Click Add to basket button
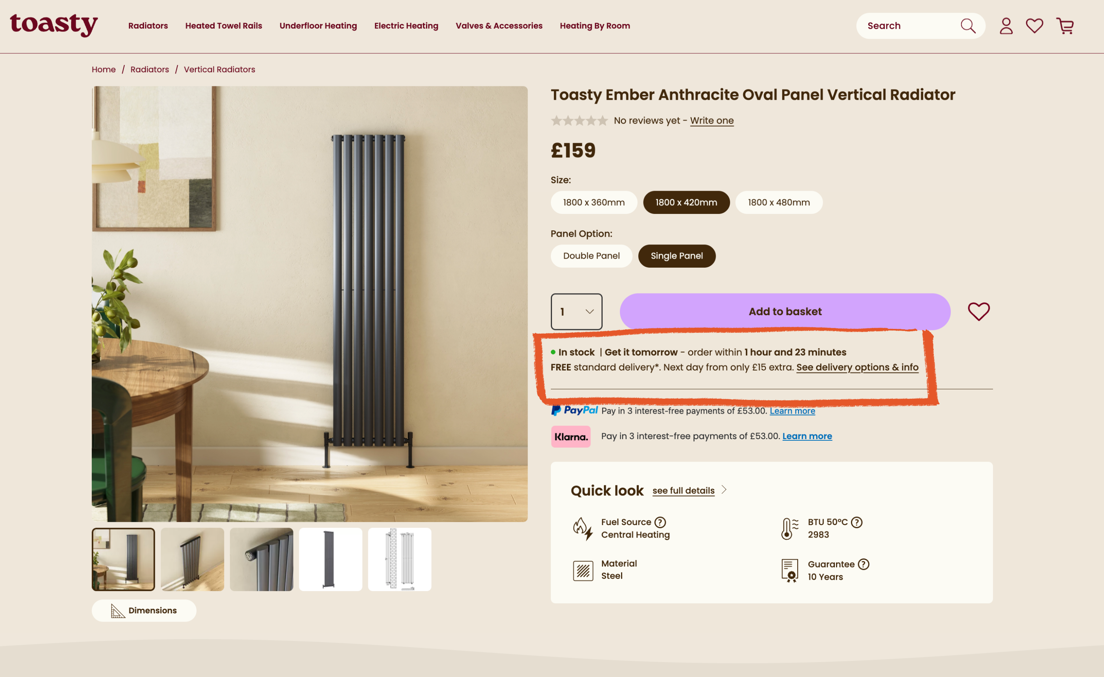 pyautogui.click(x=784, y=312)
